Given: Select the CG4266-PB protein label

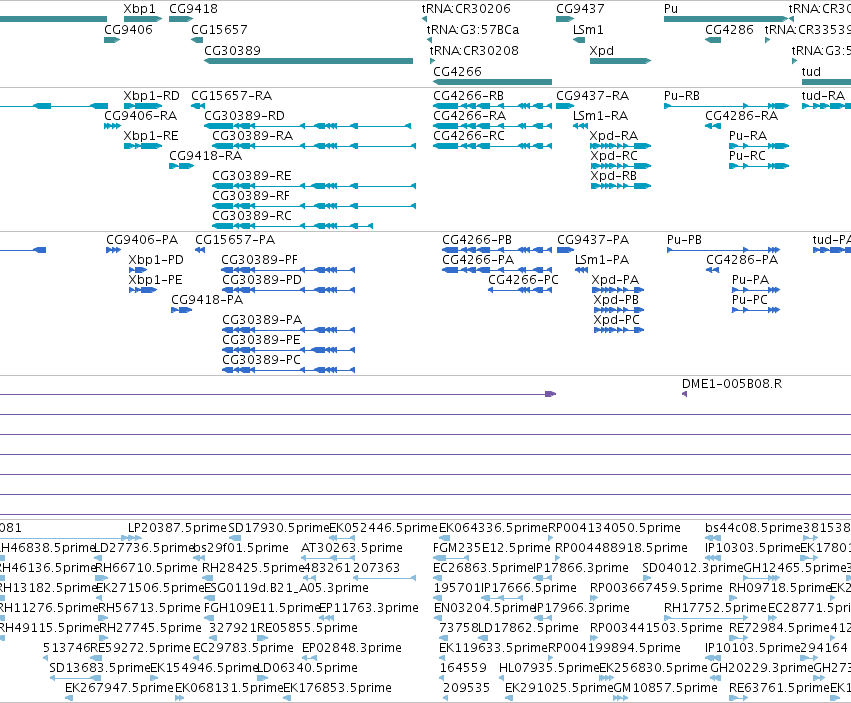Looking at the screenshot, I should pyautogui.click(x=477, y=240).
